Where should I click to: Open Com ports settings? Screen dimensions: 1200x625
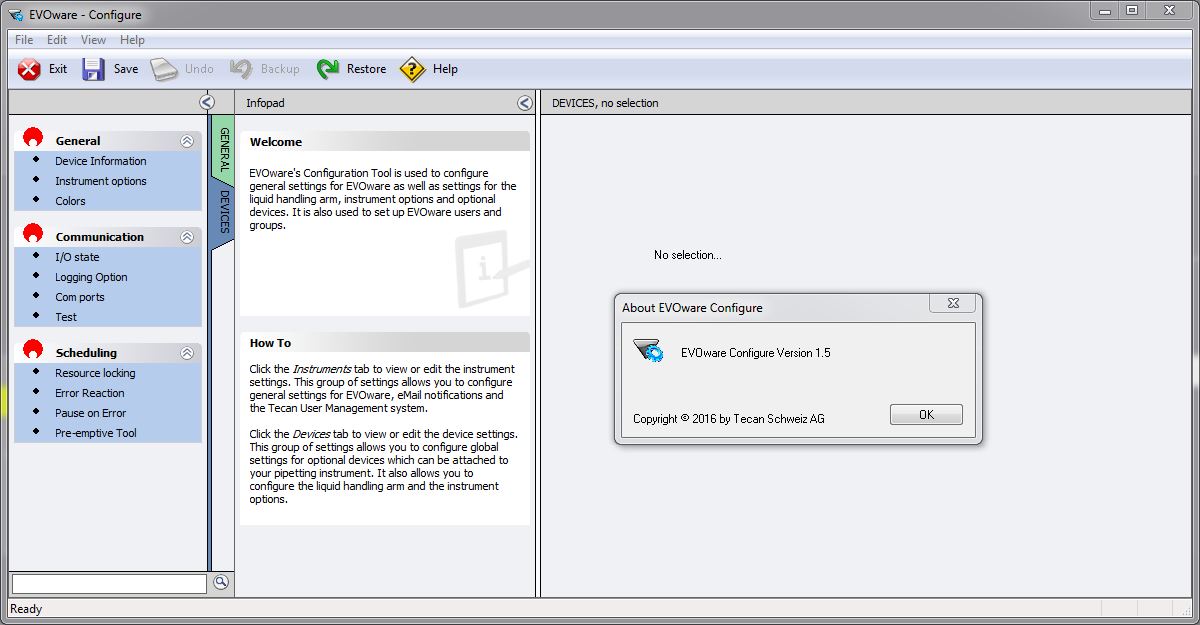(x=80, y=297)
